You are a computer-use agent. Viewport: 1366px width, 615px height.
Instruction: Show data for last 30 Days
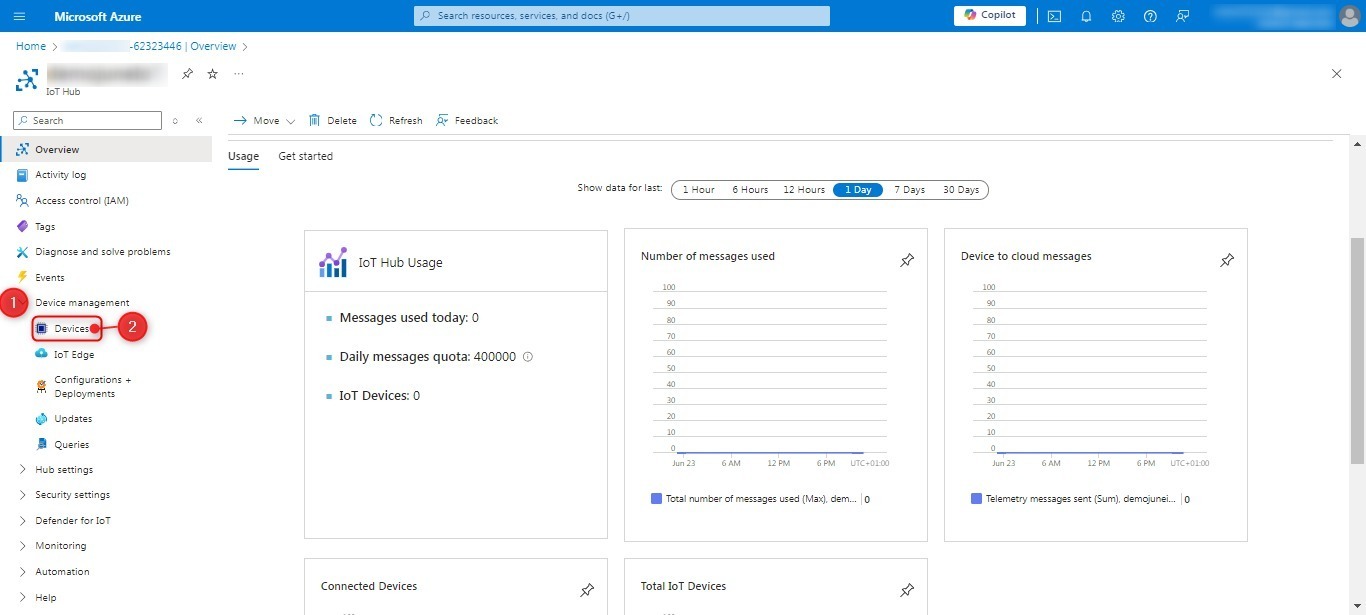tap(961, 190)
